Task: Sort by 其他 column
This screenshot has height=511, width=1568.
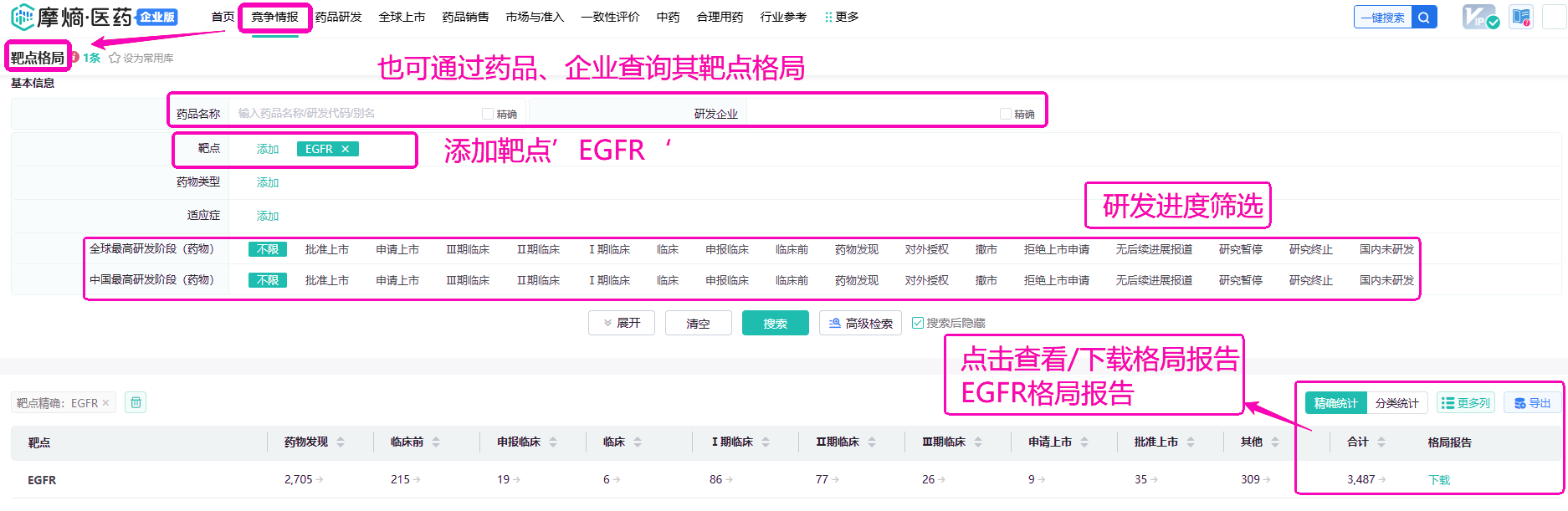Action: [x=1275, y=442]
